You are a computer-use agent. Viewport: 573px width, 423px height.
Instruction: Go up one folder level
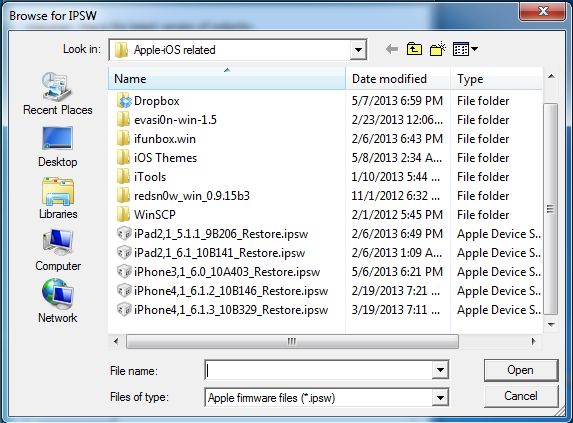pos(414,49)
